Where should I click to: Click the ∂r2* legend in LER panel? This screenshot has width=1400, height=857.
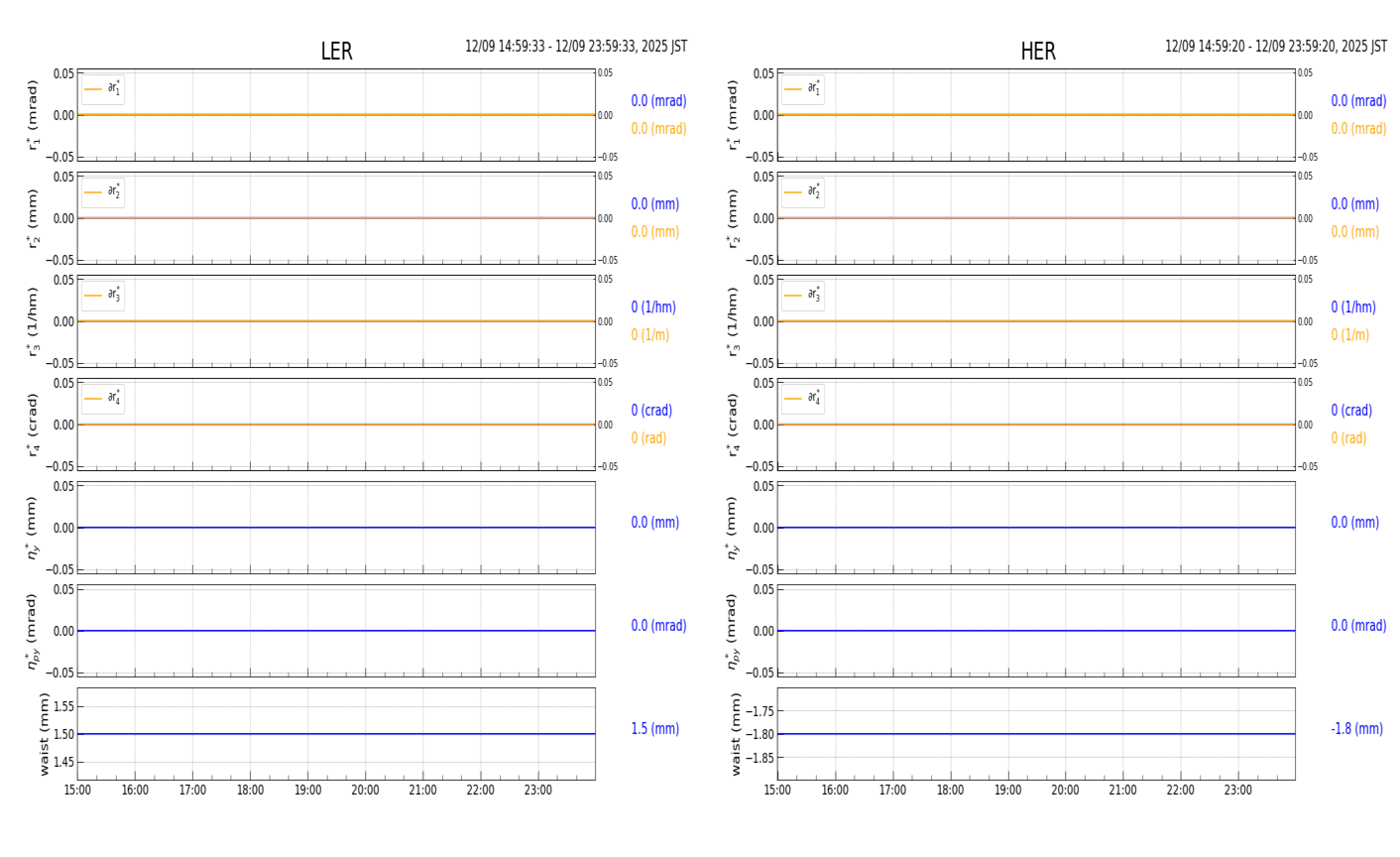[103, 192]
